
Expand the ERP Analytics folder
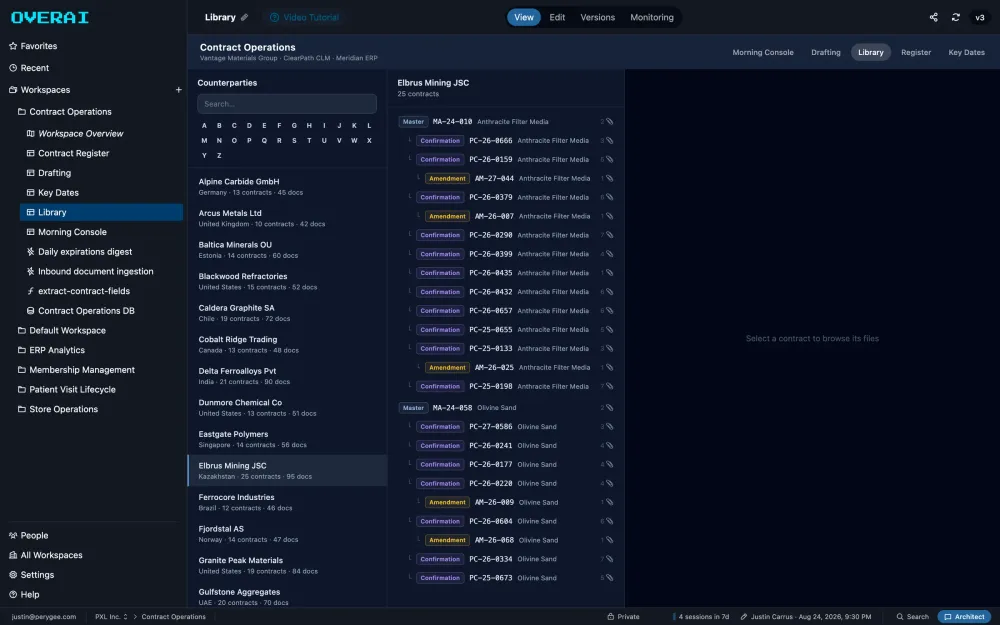pos(51,350)
